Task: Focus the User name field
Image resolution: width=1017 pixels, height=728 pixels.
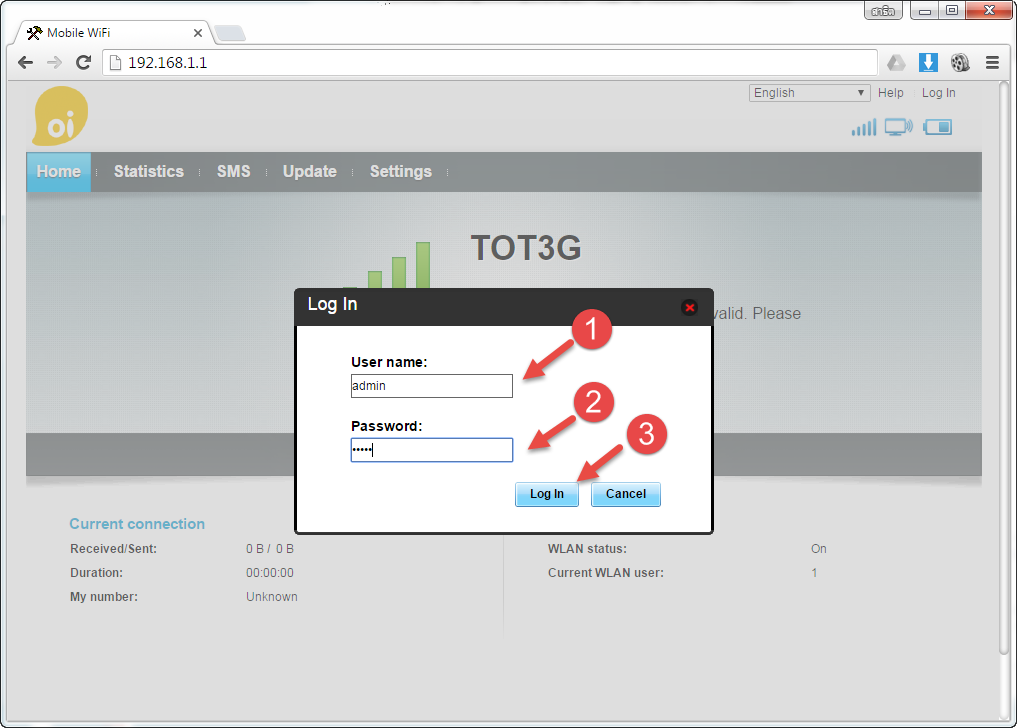Action: point(432,386)
